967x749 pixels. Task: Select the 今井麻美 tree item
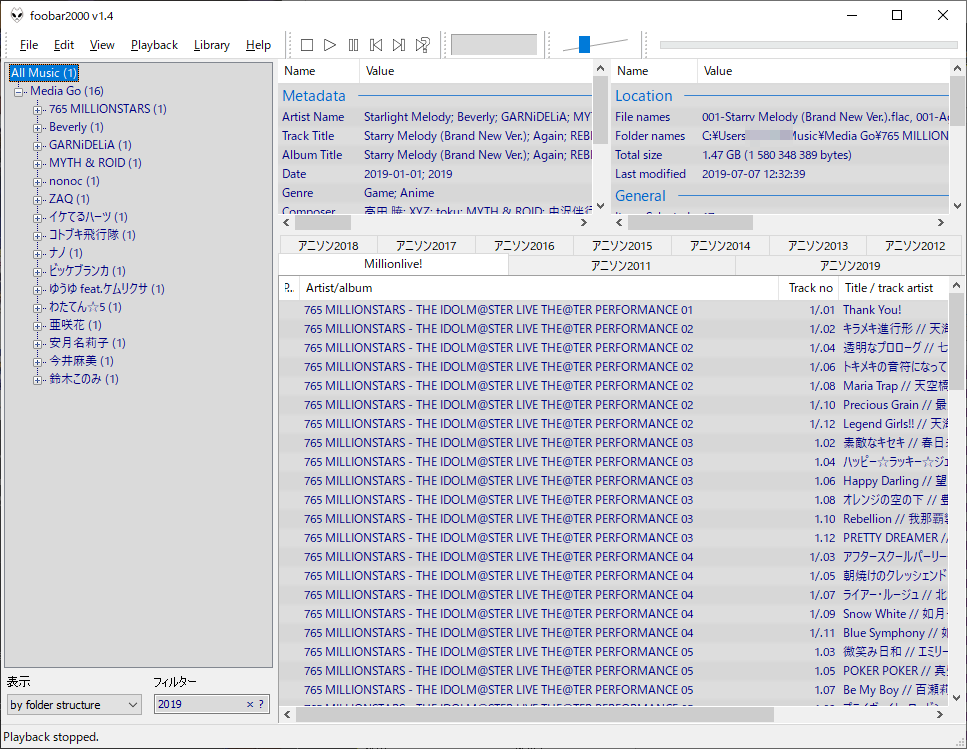click(81, 361)
